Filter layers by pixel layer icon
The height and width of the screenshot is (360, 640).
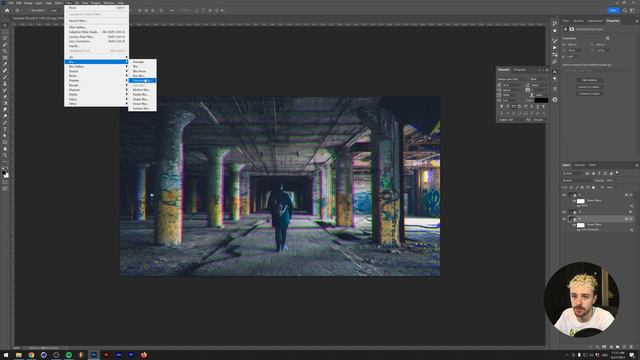point(587,173)
